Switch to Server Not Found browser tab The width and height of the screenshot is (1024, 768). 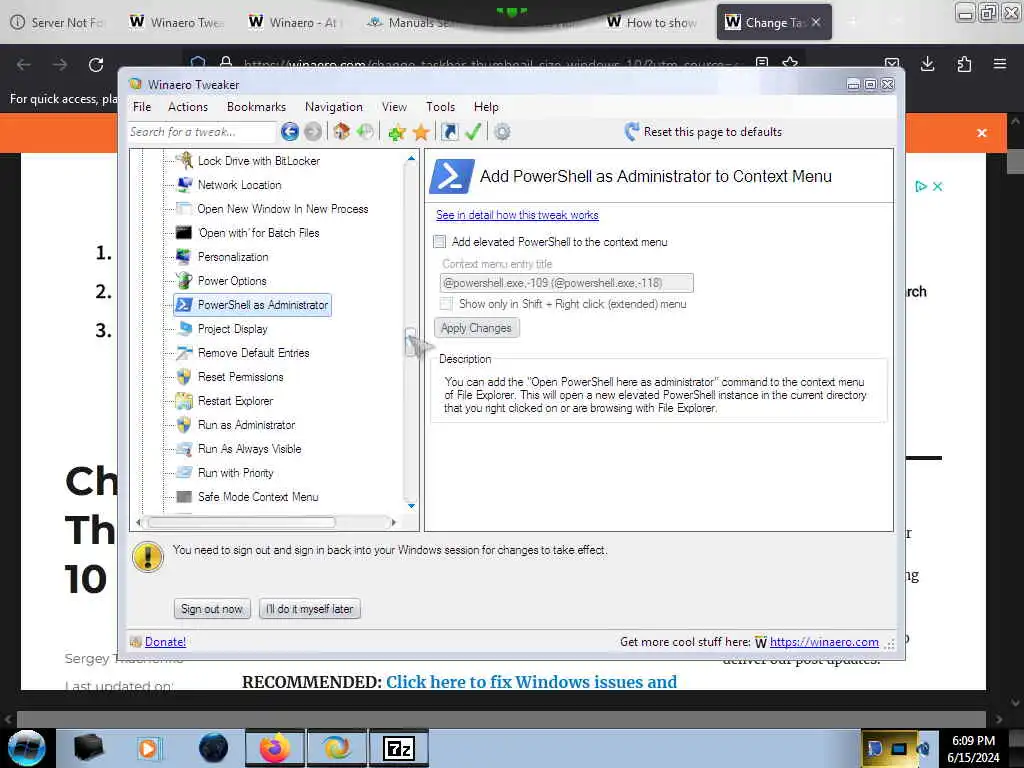[57, 23]
